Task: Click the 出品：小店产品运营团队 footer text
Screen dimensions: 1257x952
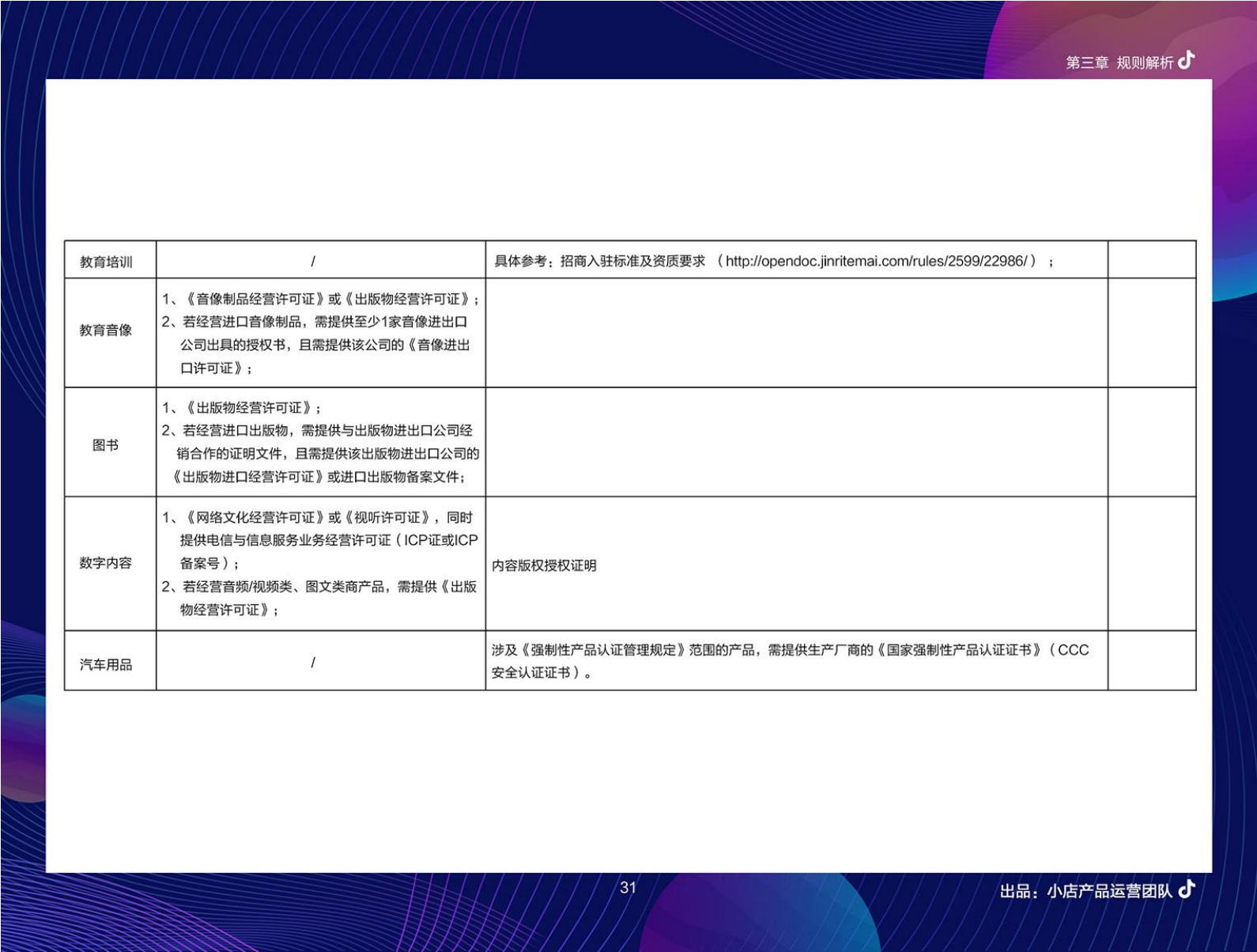Action: (x=1085, y=891)
